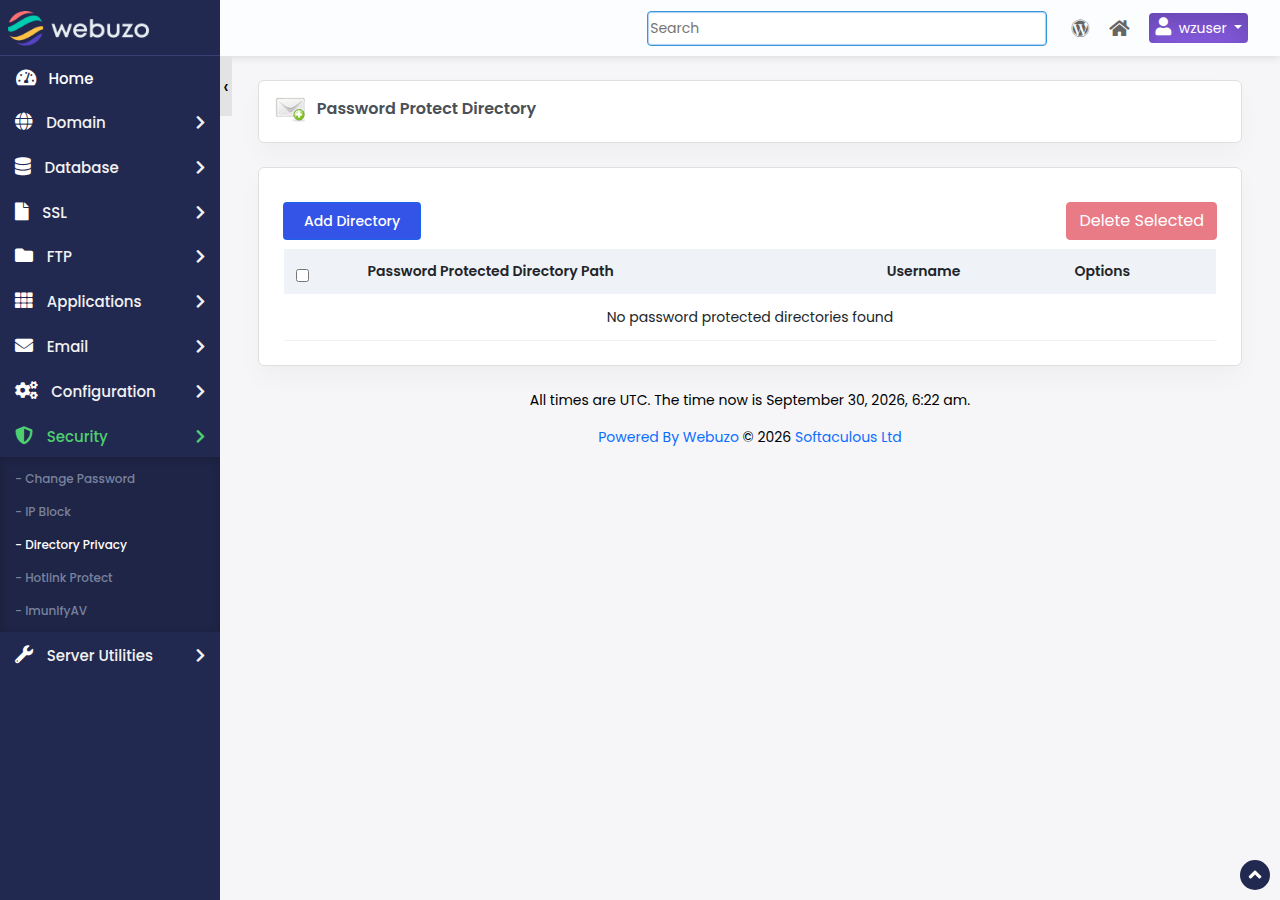
Task: Click the Webuzo logo
Action: point(79,28)
